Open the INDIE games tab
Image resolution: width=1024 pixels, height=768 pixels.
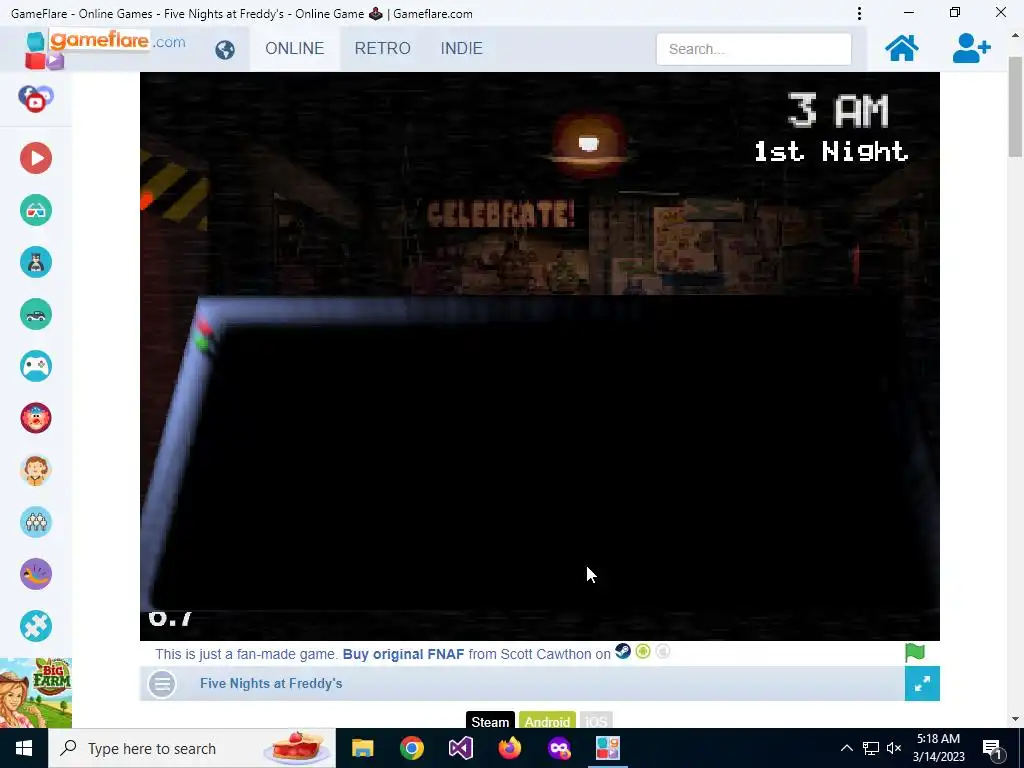coord(462,48)
